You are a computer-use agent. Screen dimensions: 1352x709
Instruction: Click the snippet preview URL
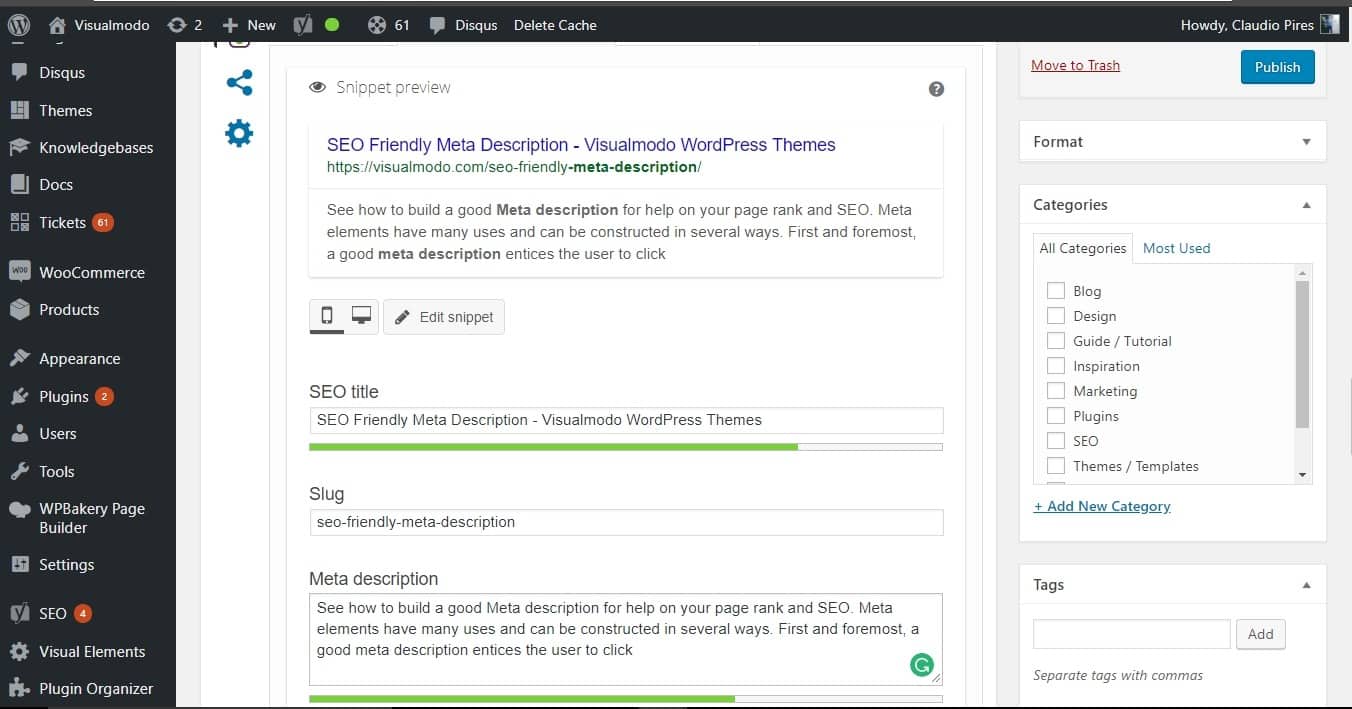[x=514, y=167]
